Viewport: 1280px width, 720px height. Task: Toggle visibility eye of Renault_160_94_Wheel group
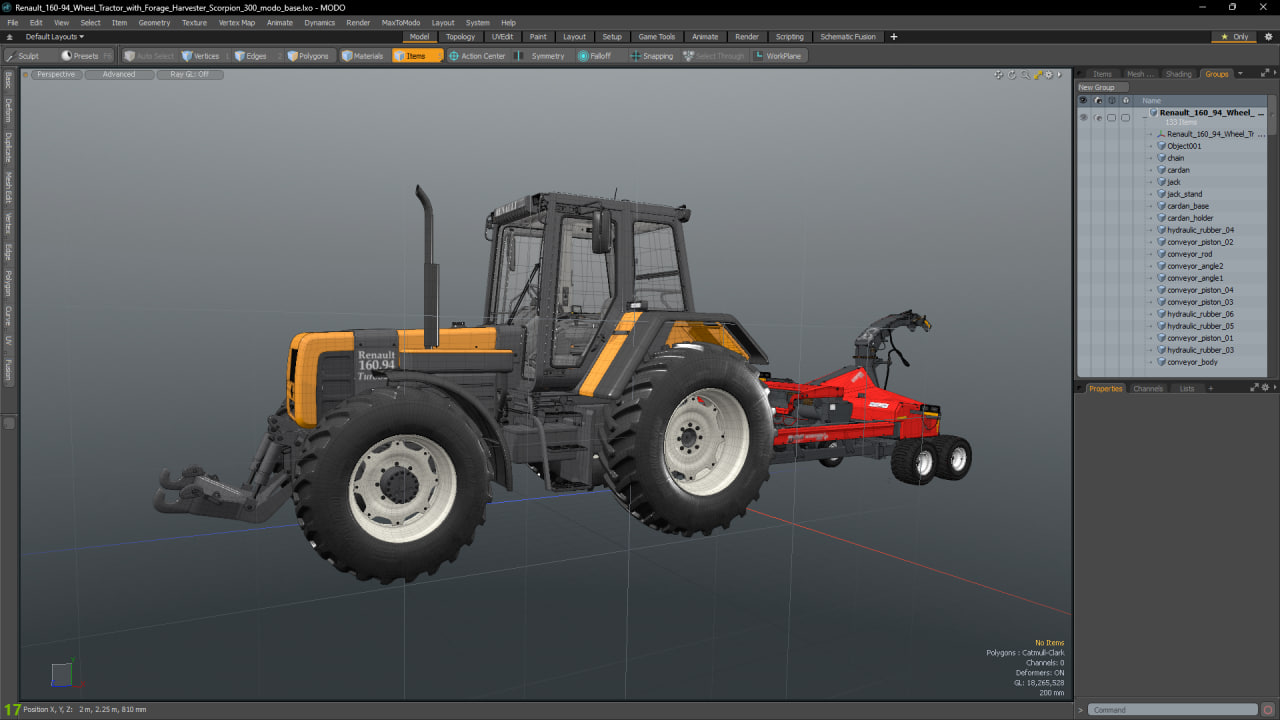(1083, 118)
